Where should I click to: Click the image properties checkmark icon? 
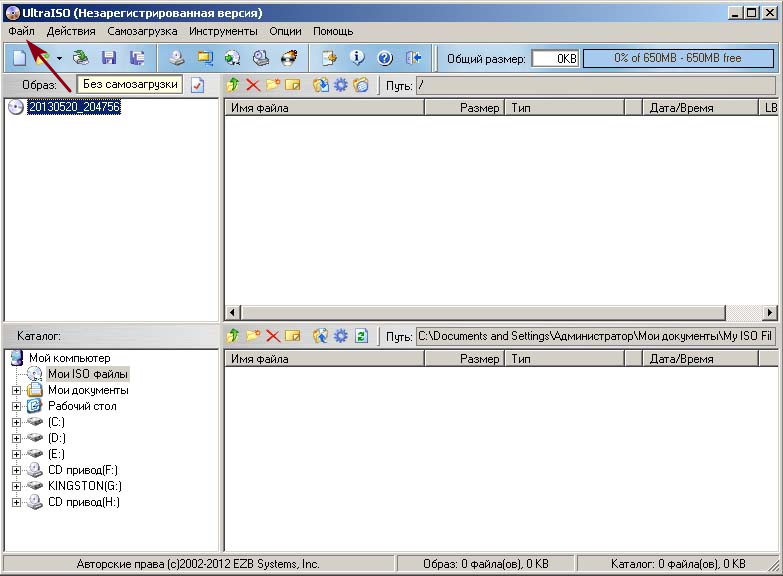198,85
